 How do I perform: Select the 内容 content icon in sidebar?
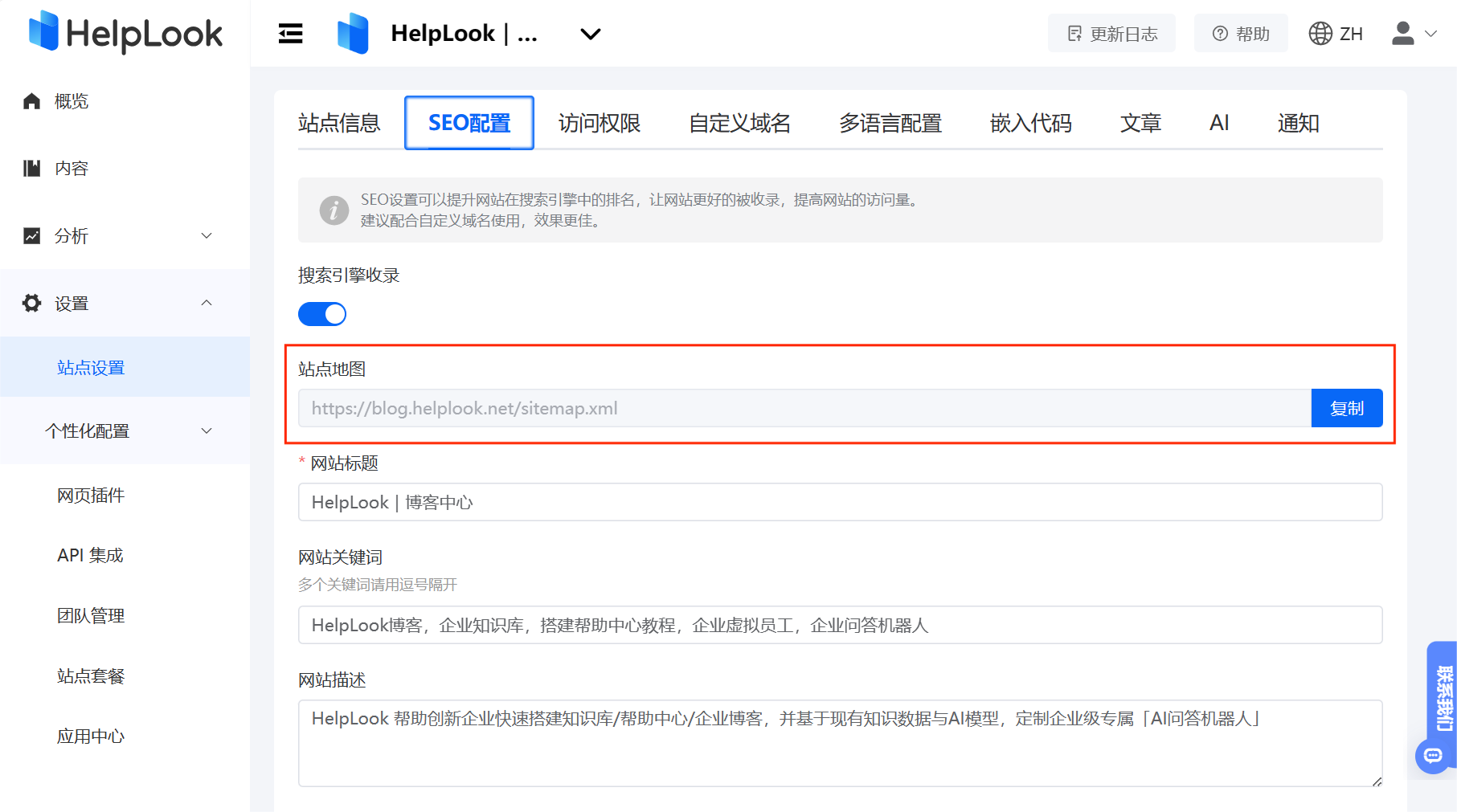[31, 168]
